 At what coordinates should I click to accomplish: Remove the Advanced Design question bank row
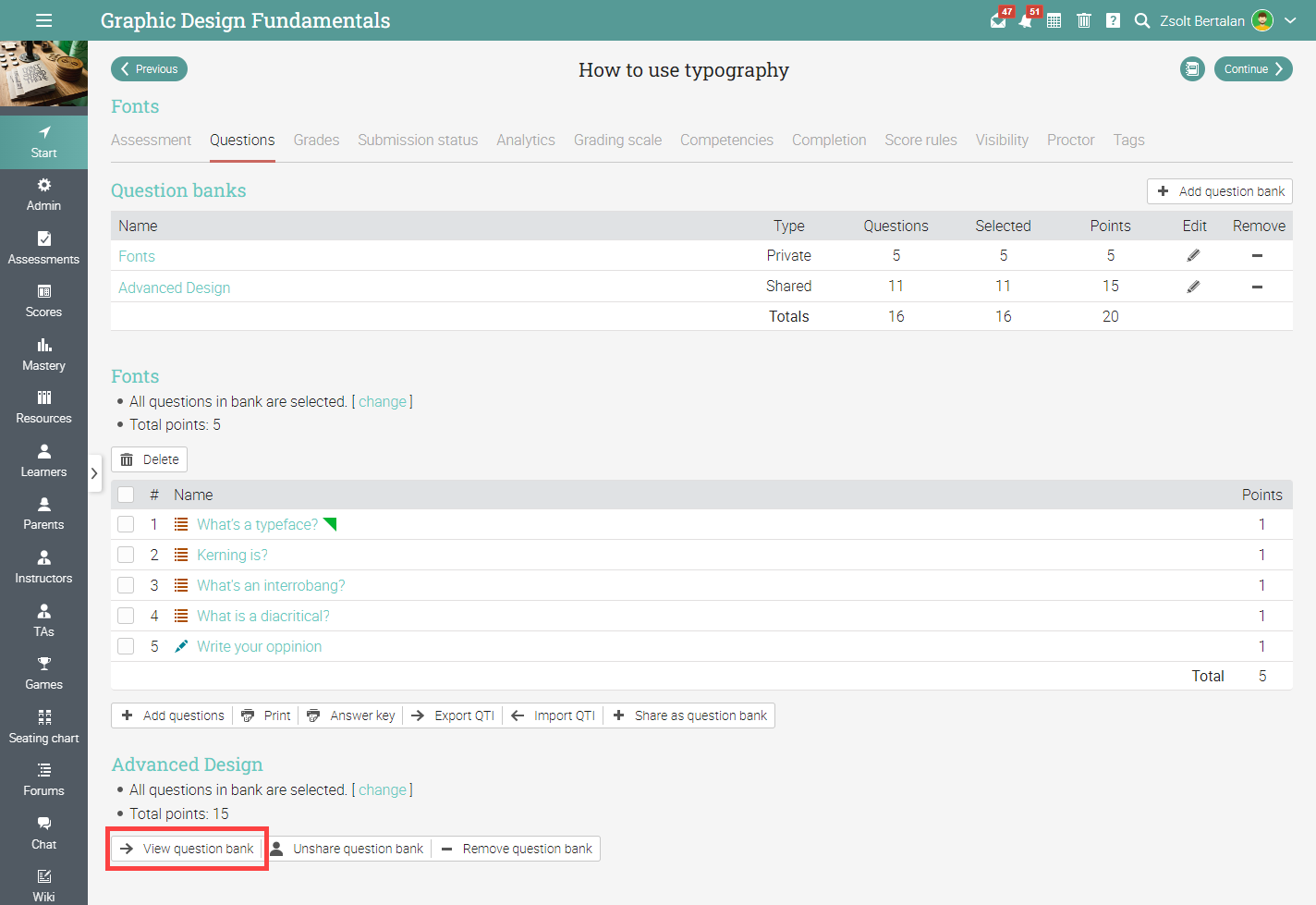[1257, 287]
